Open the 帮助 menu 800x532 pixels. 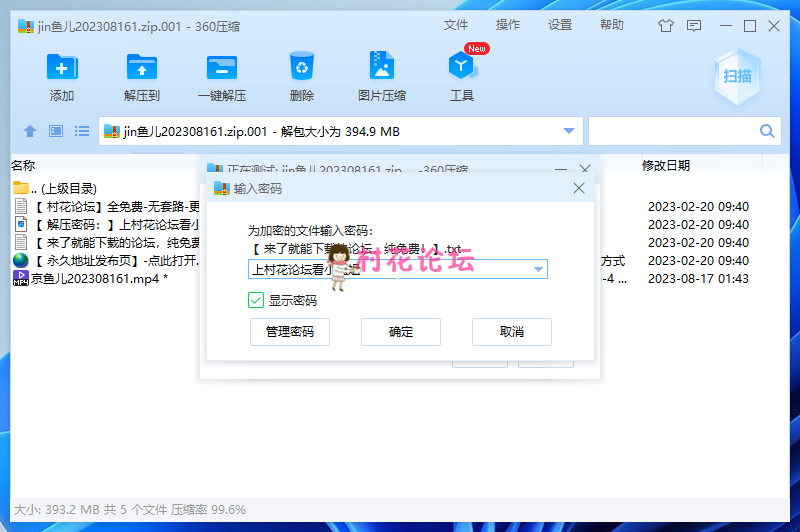point(612,25)
